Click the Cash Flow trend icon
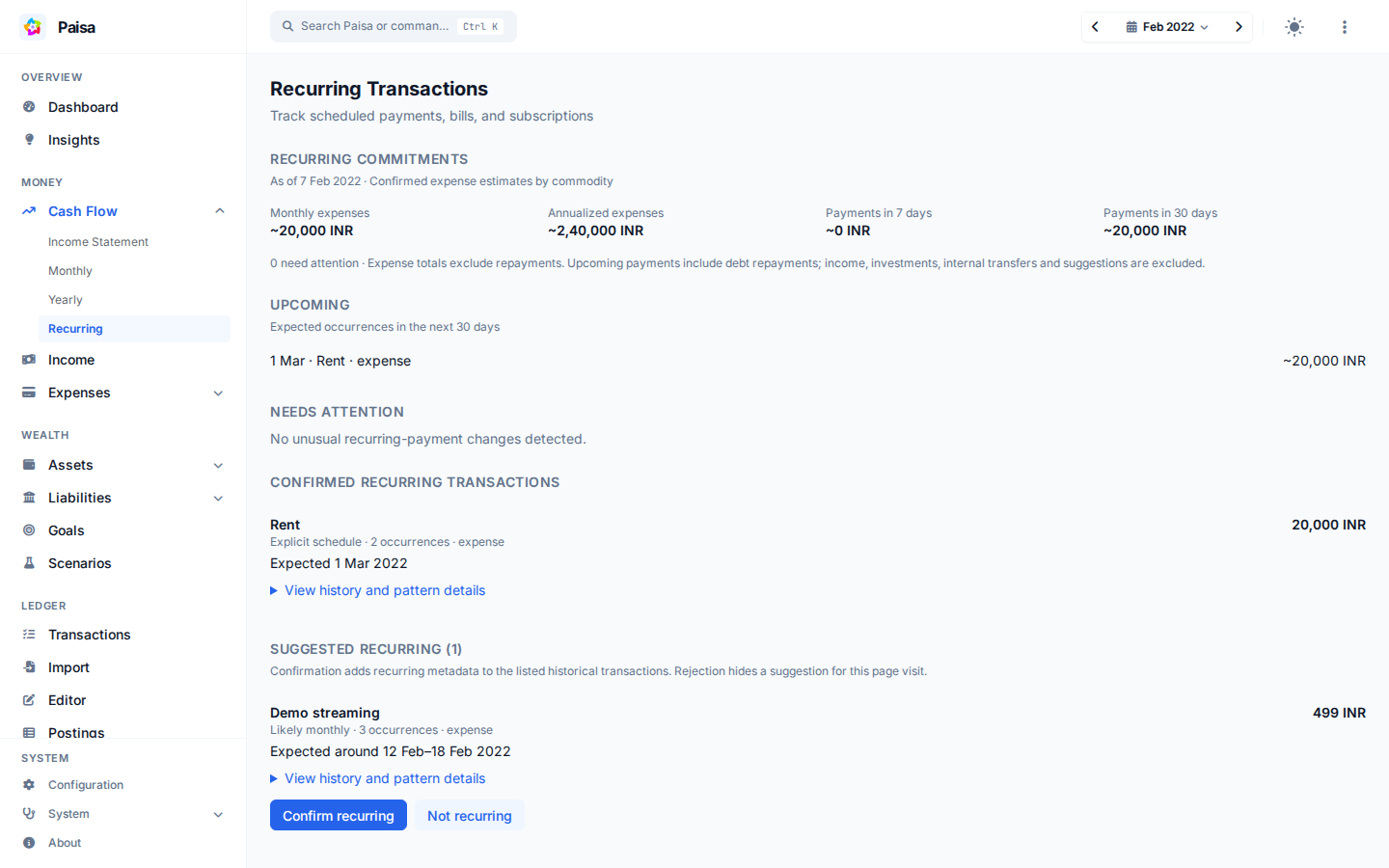 coord(29,211)
